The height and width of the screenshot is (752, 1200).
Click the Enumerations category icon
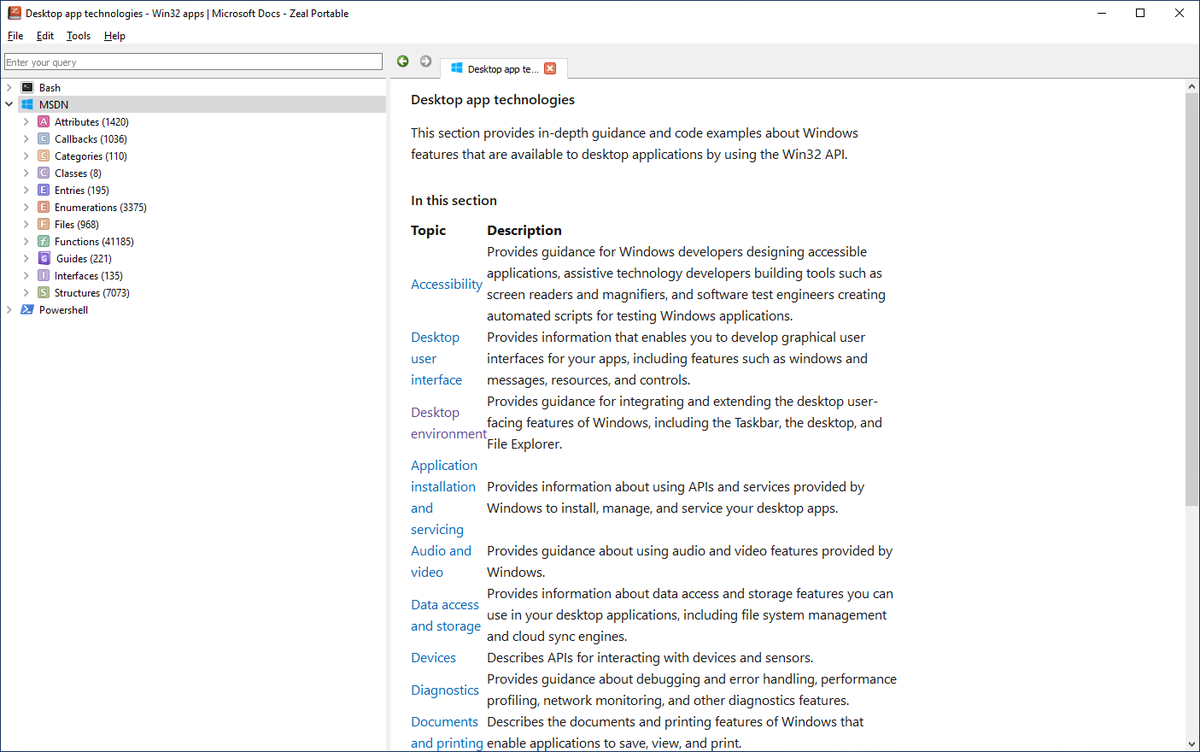[44, 207]
